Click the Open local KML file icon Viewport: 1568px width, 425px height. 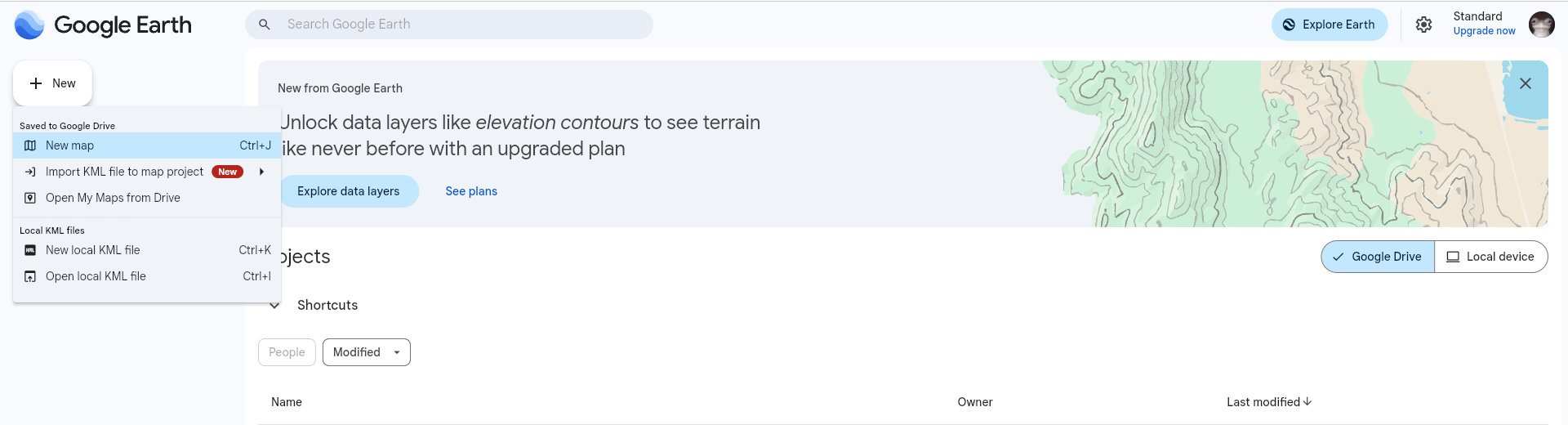(30, 276)
